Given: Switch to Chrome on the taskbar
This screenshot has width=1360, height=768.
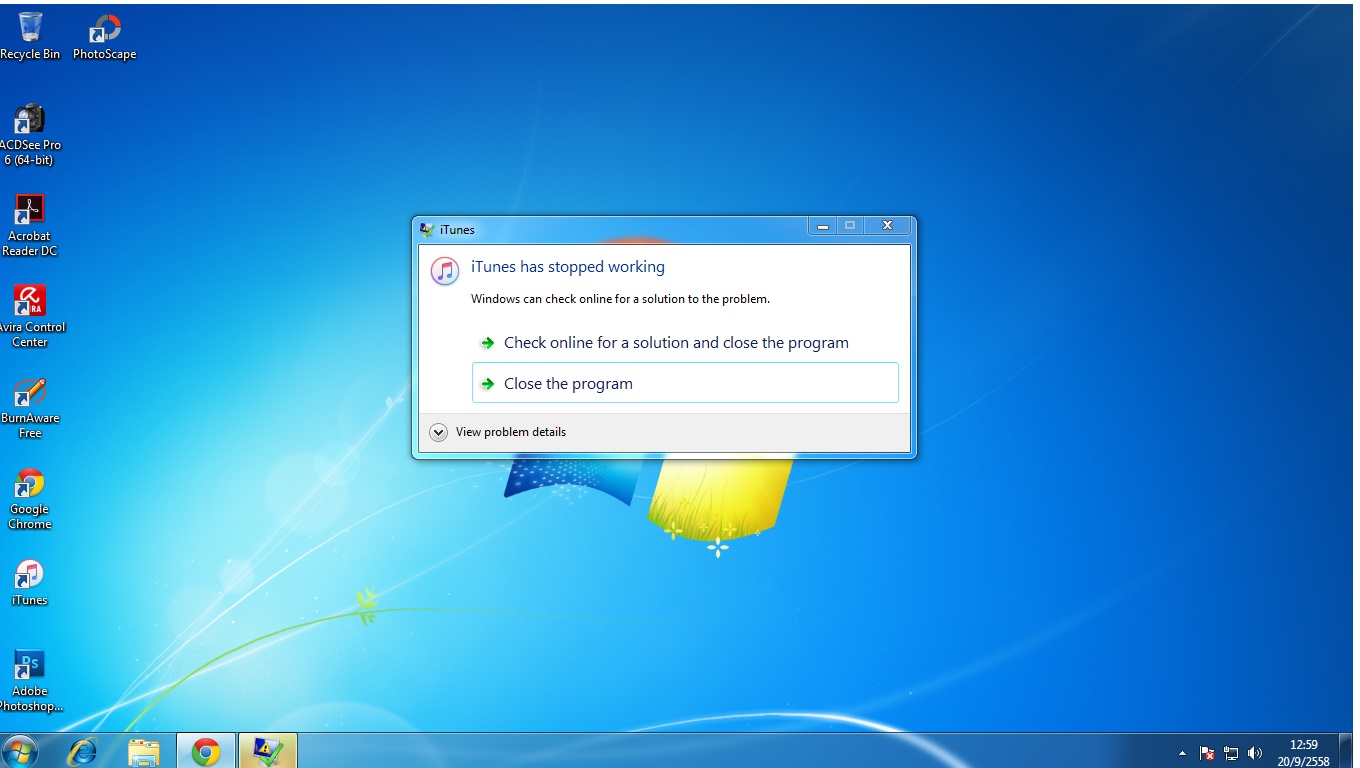Looking at the screenshot, I should (x=206, y=751).
